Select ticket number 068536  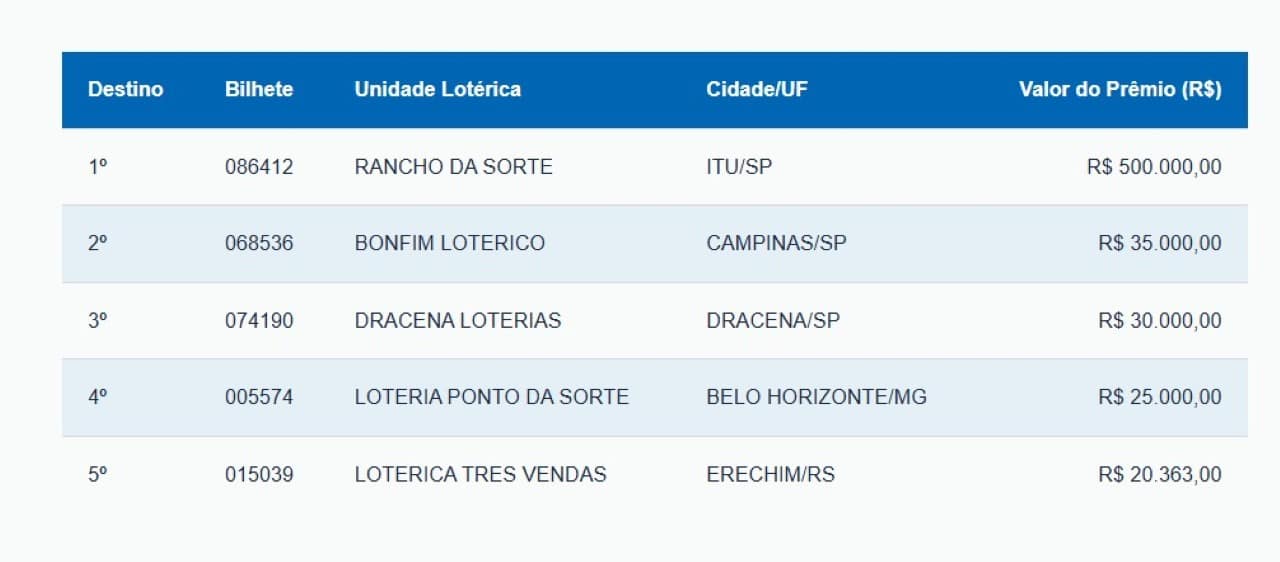(x=259, y=243)
